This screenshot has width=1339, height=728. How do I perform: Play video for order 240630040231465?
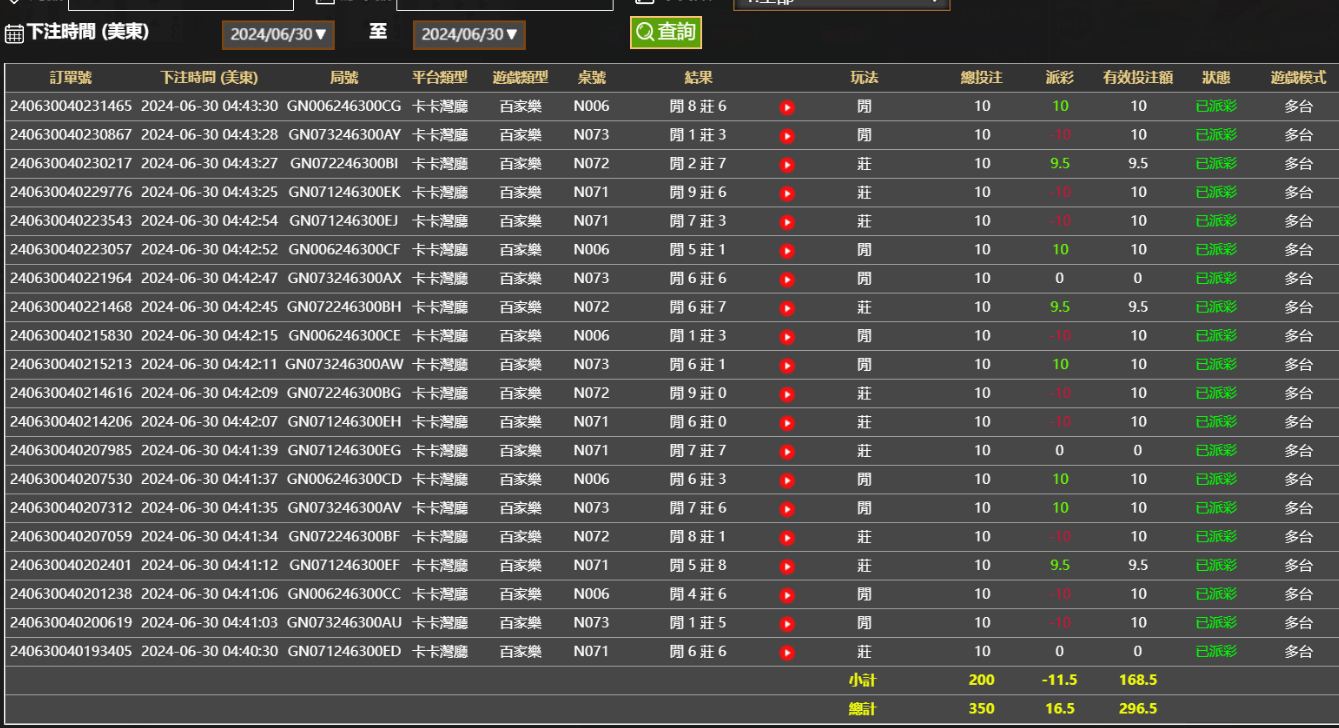pyautogui.click(x=787, y=107)
